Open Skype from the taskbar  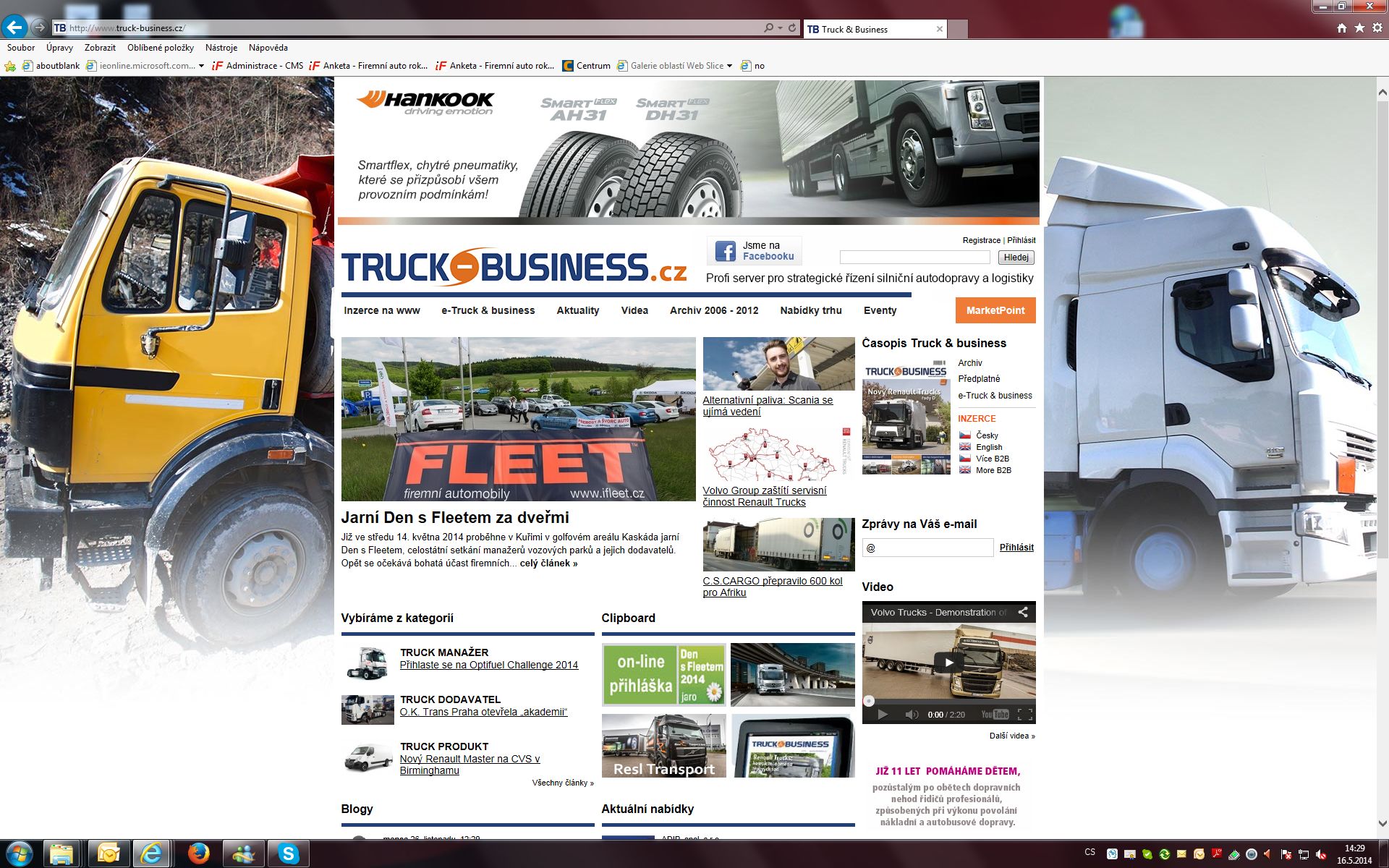288,854
